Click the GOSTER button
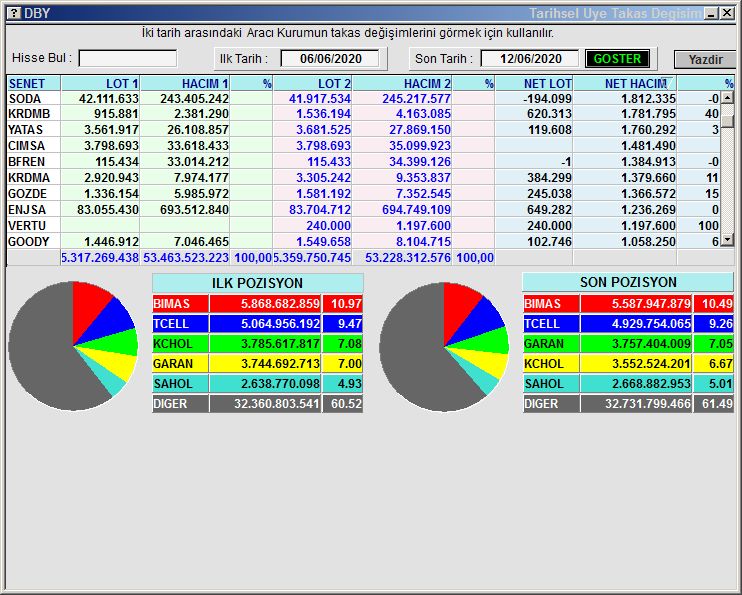Image resolution: width=742 pixels, height=595 pixels. (617, 59)
